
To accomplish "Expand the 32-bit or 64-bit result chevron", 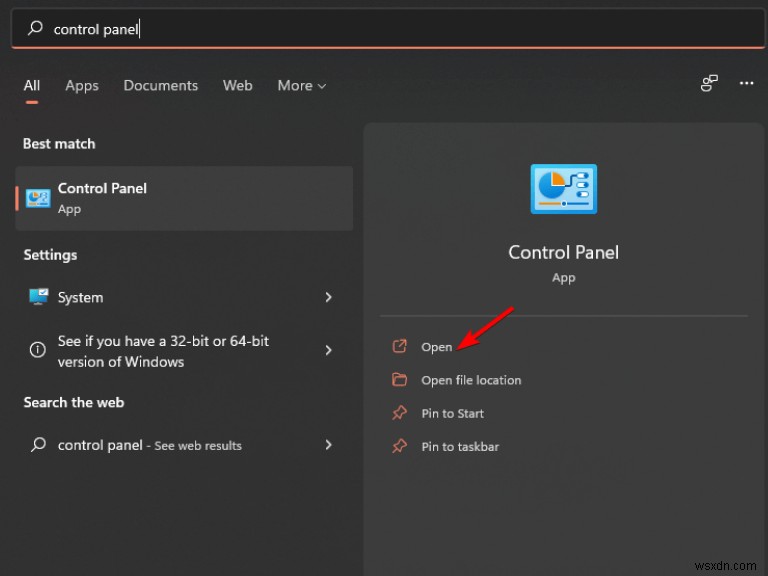I will click(328, 350).
